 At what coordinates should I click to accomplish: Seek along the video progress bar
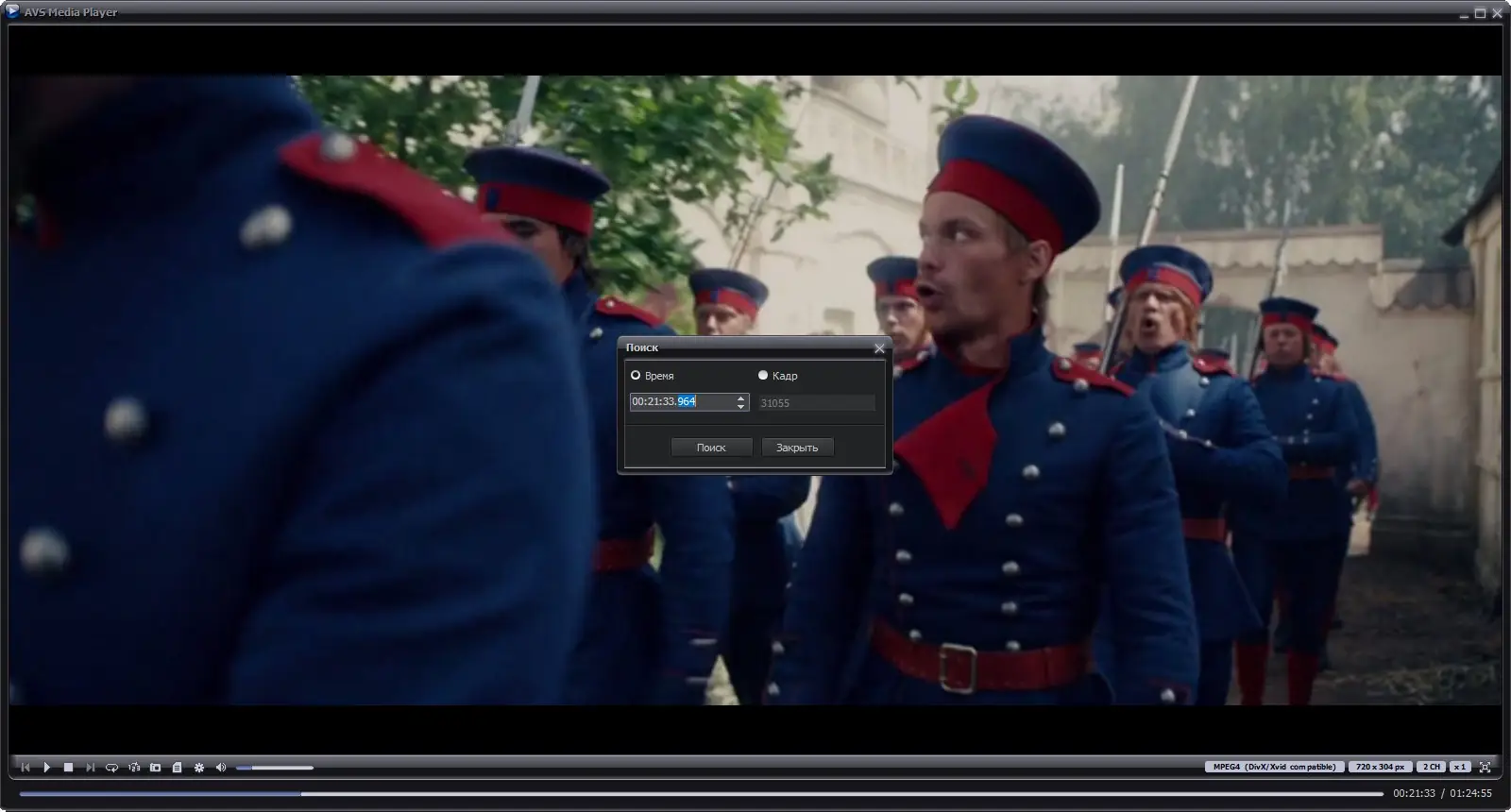coord(701,794)
